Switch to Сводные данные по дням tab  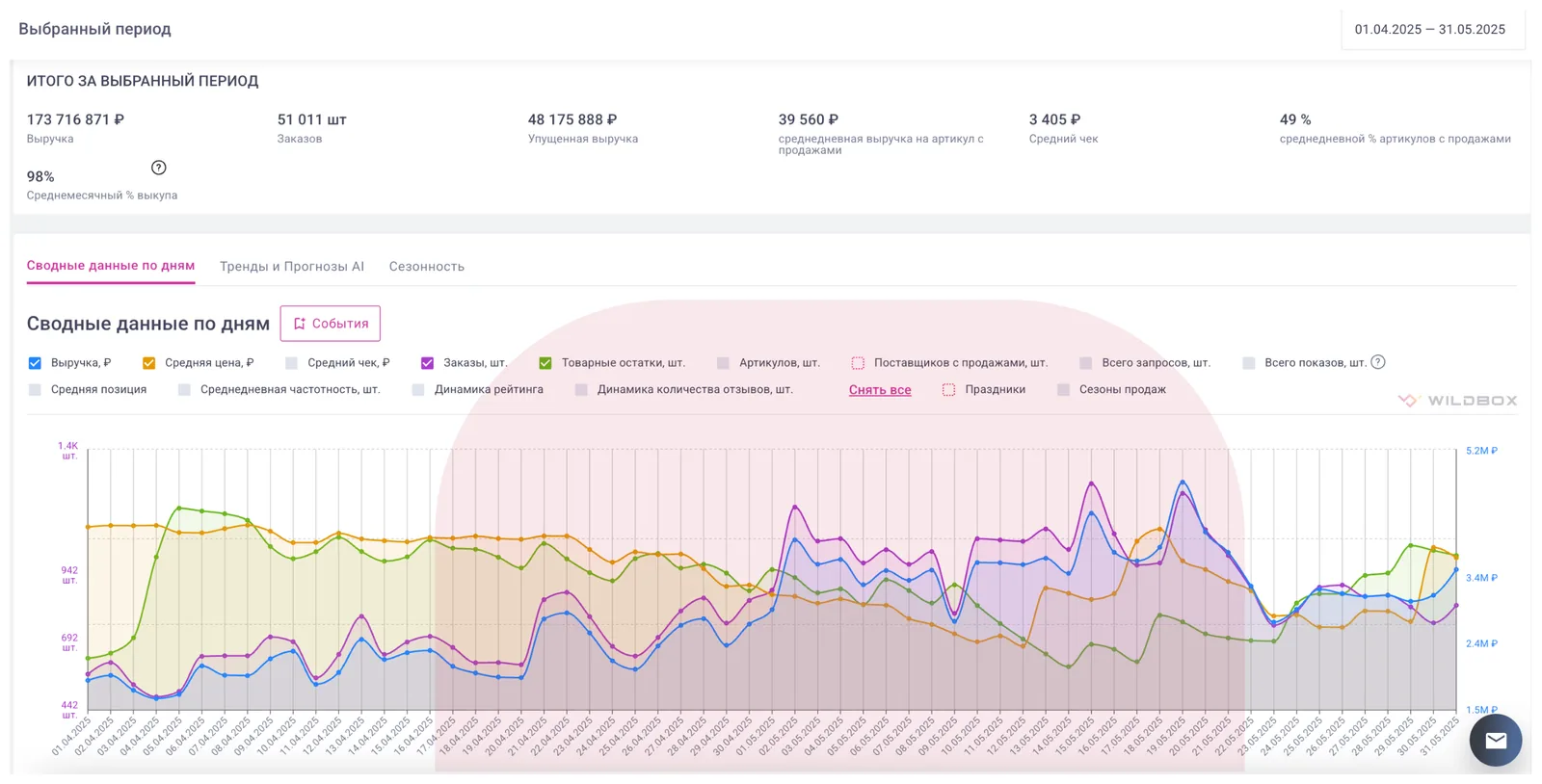tap(111, 266)
